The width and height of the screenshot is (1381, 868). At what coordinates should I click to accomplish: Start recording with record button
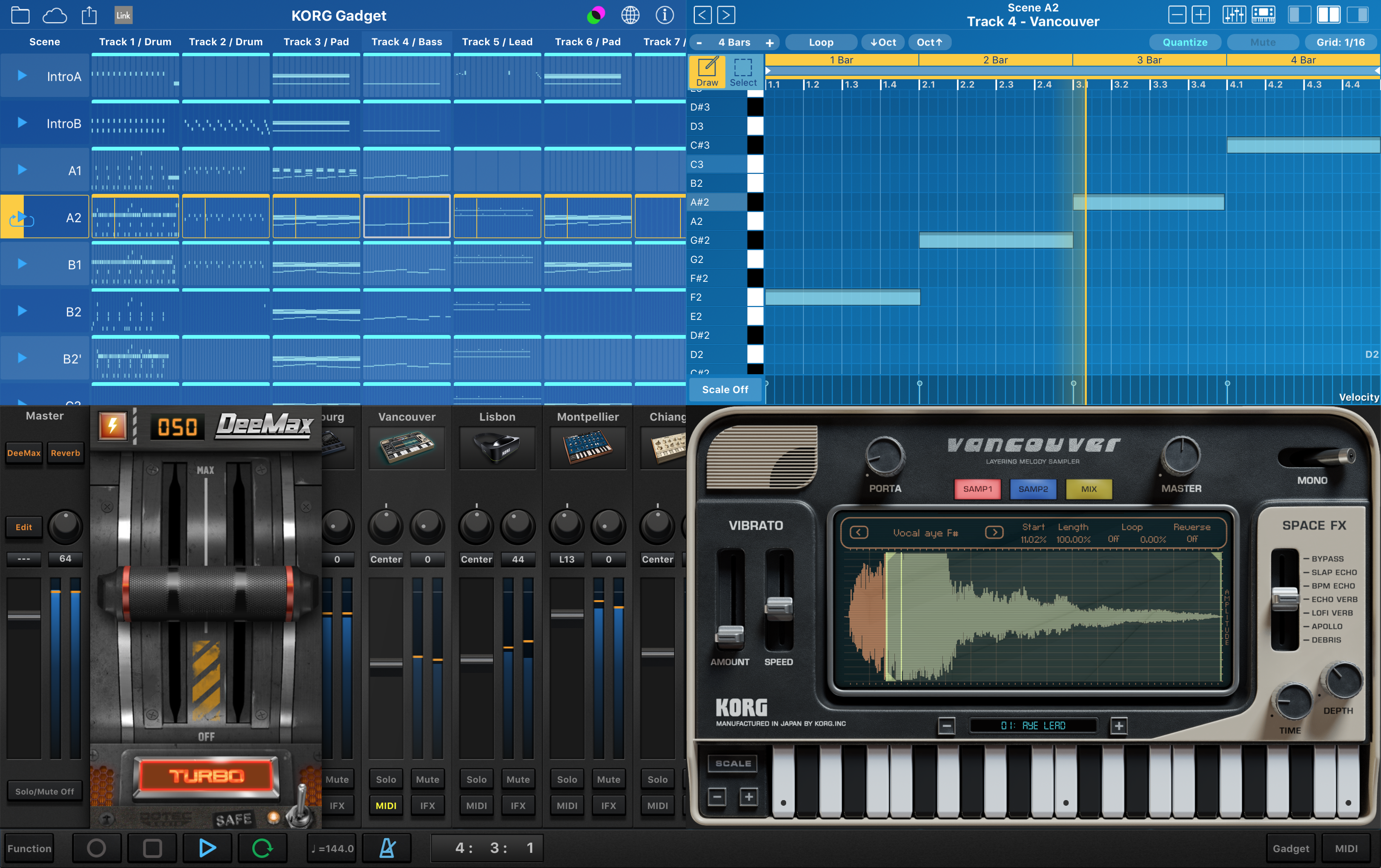point(96,848)
